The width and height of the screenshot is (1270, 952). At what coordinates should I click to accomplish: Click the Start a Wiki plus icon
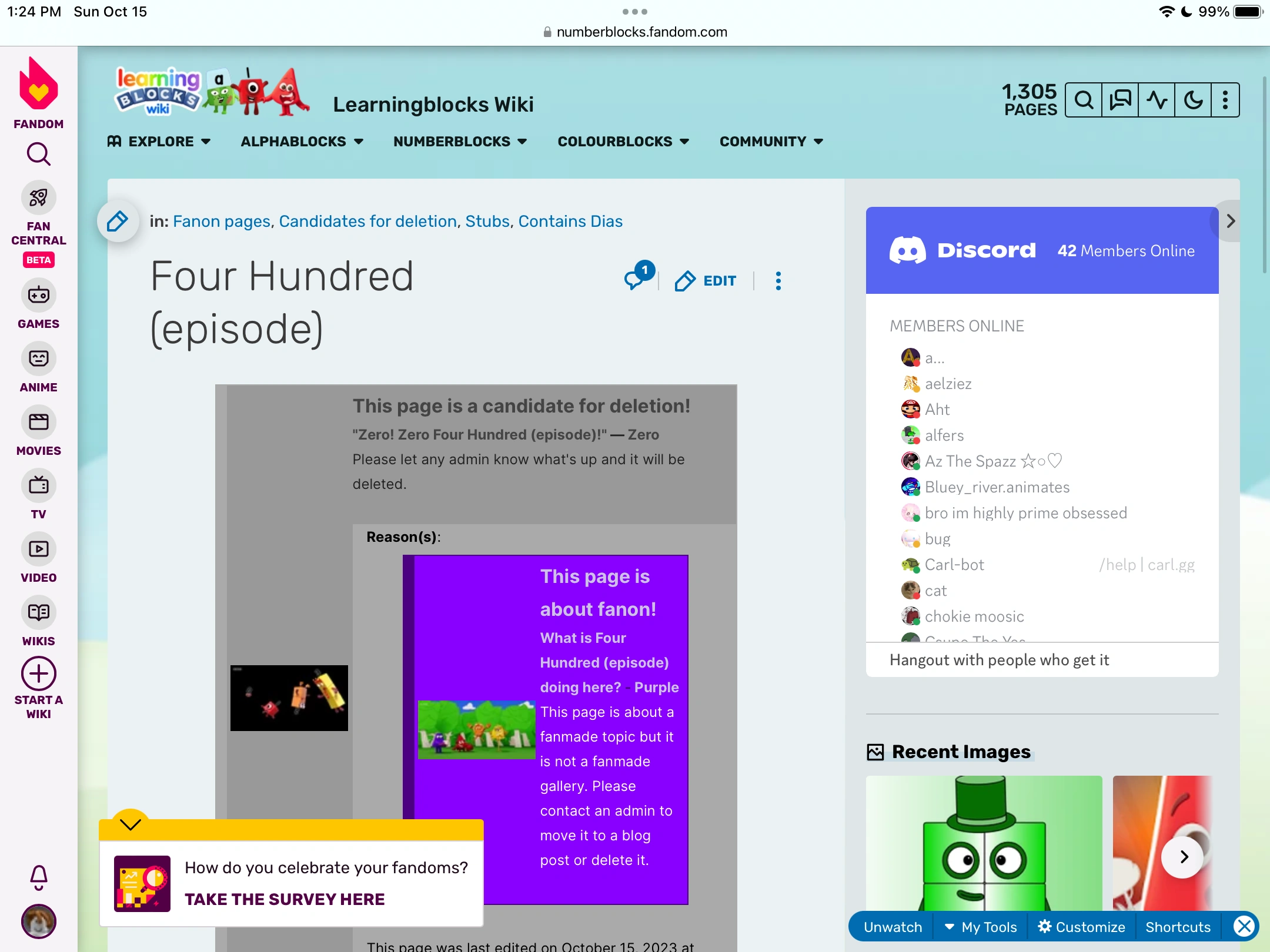[x=39, y=673]
